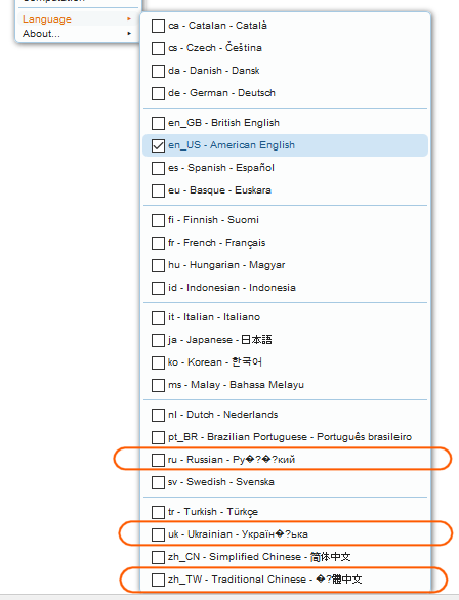This screenshot has width=459, height=600.
Task: Choose ru - Russian language item
Action: [285, 460]
